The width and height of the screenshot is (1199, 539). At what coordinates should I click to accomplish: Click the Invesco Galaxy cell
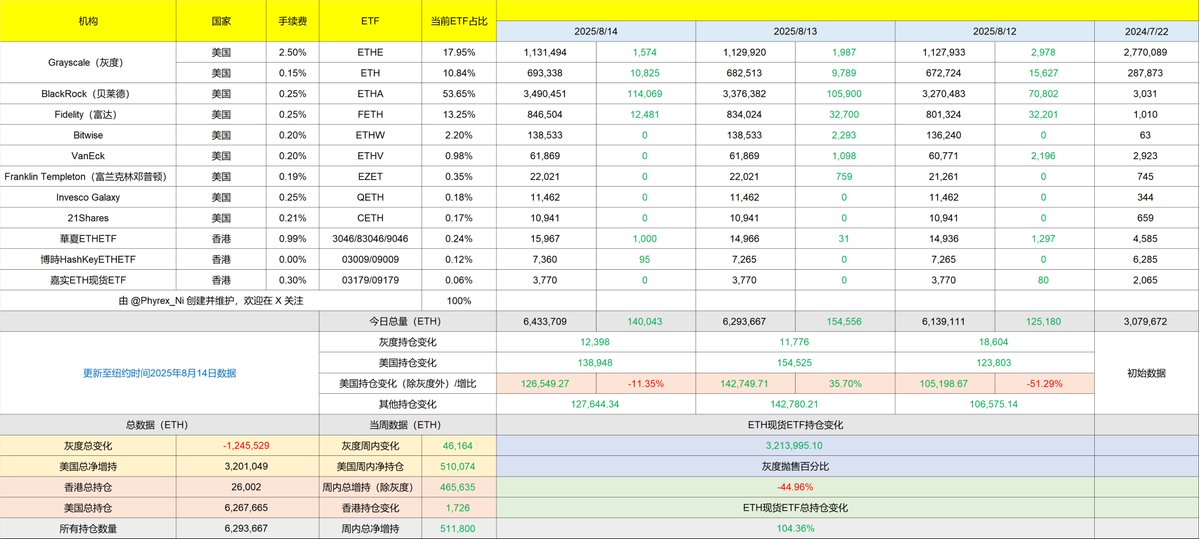(x=88, y=197)
